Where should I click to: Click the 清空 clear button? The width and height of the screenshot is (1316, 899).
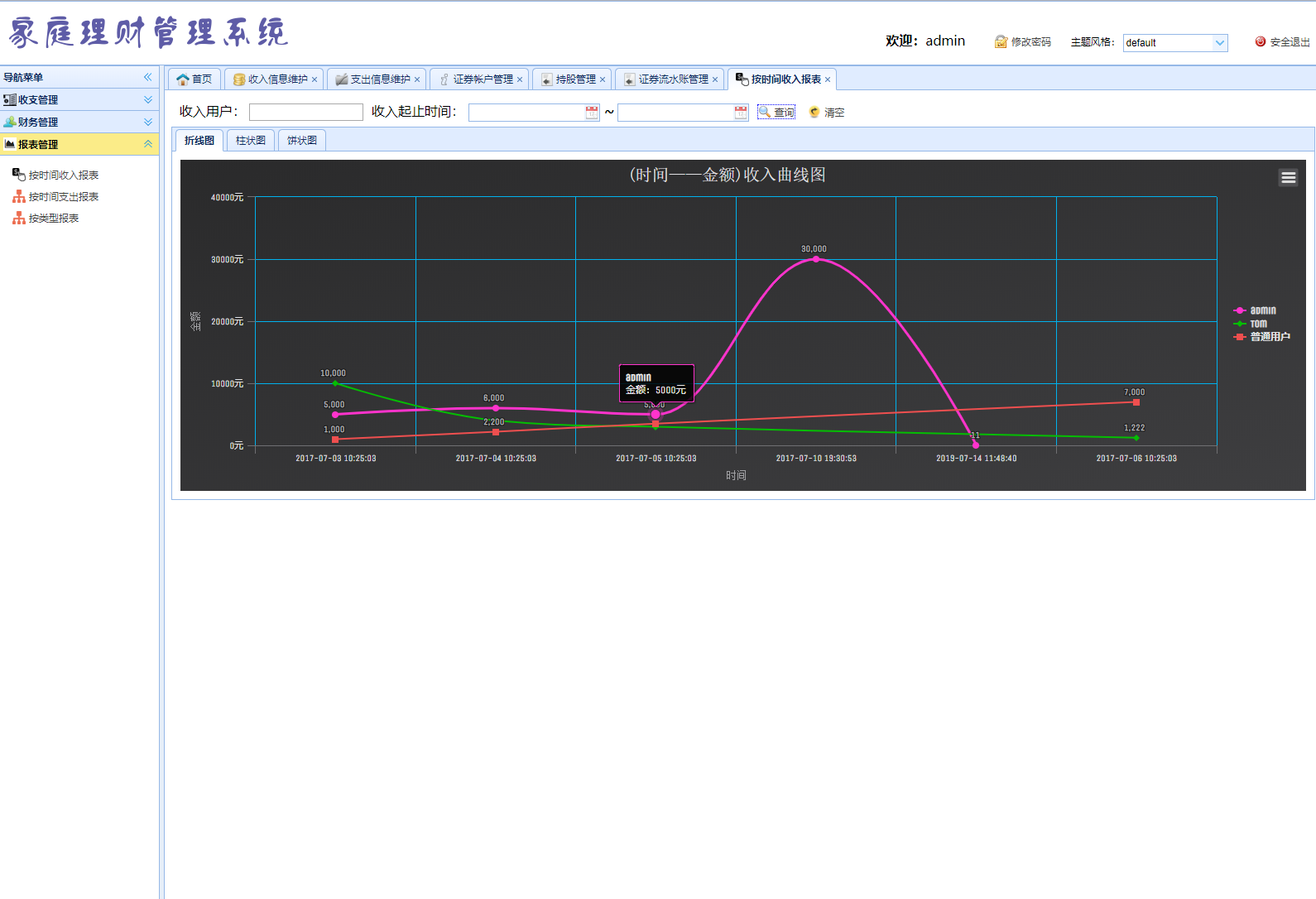(x=827, y=113)
